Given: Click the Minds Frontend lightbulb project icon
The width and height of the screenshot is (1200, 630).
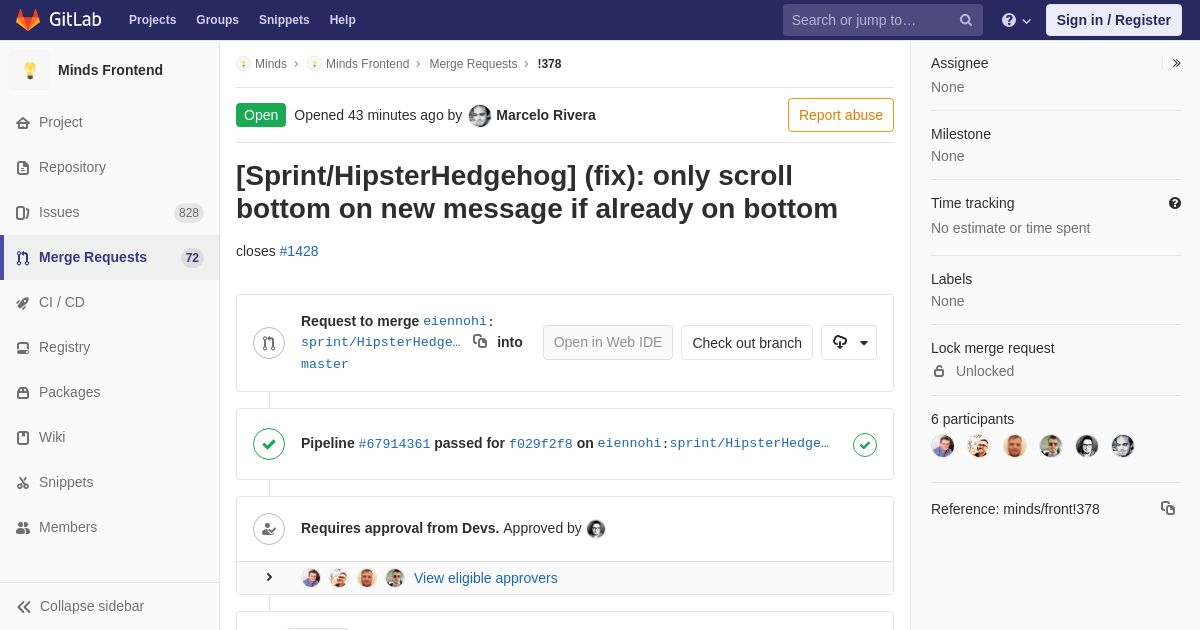Looking at the screenshot, I should 30,70.
